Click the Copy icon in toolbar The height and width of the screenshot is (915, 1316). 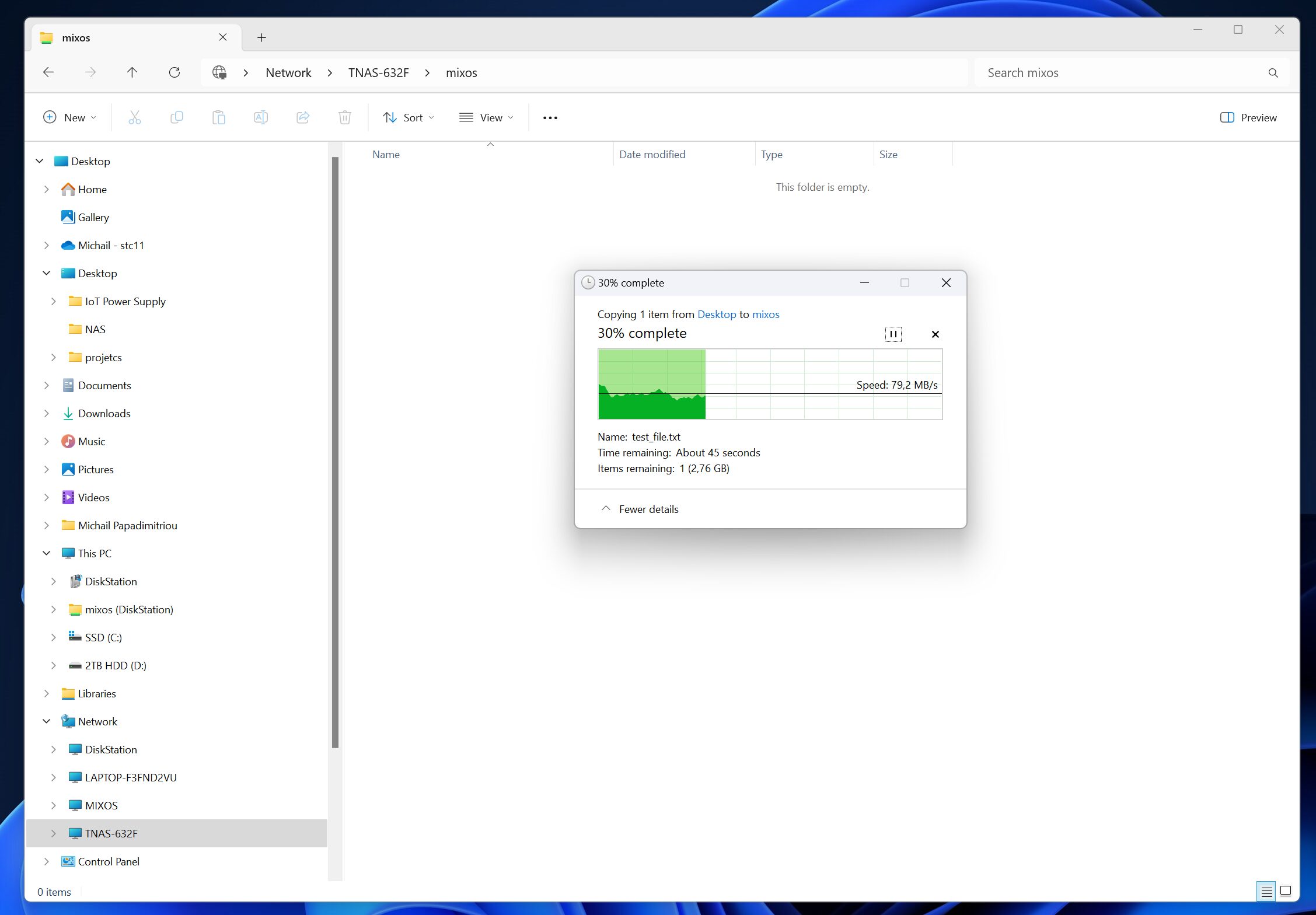click(x=177, y=117)
